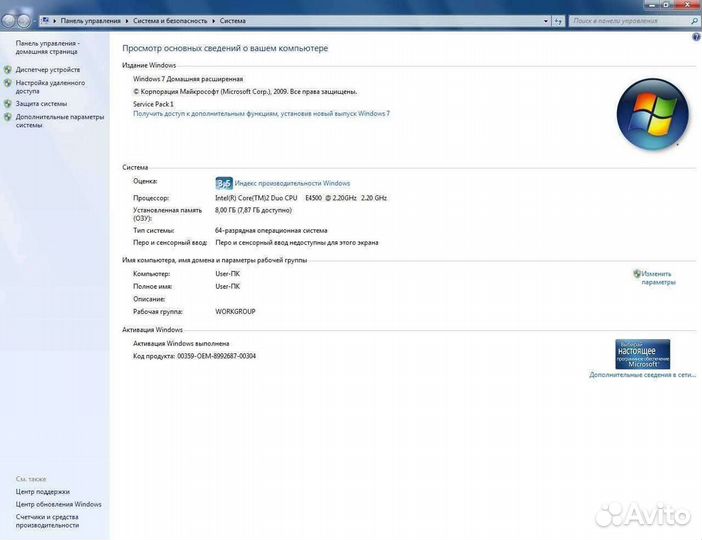Screen dimensions: 702x540
Task: Click installed memory value 8,00 ГБ
Action: (x=227, y=210)
